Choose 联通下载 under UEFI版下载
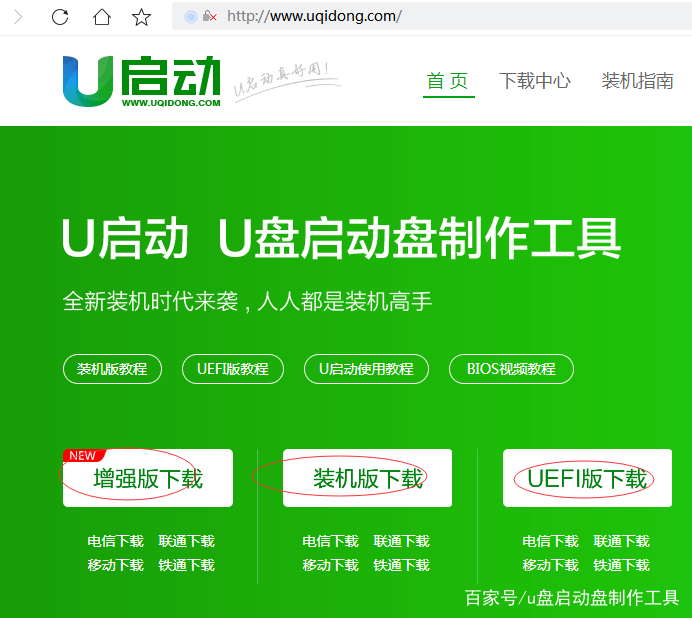Viewport: 692px width, 618px height. 621,541
